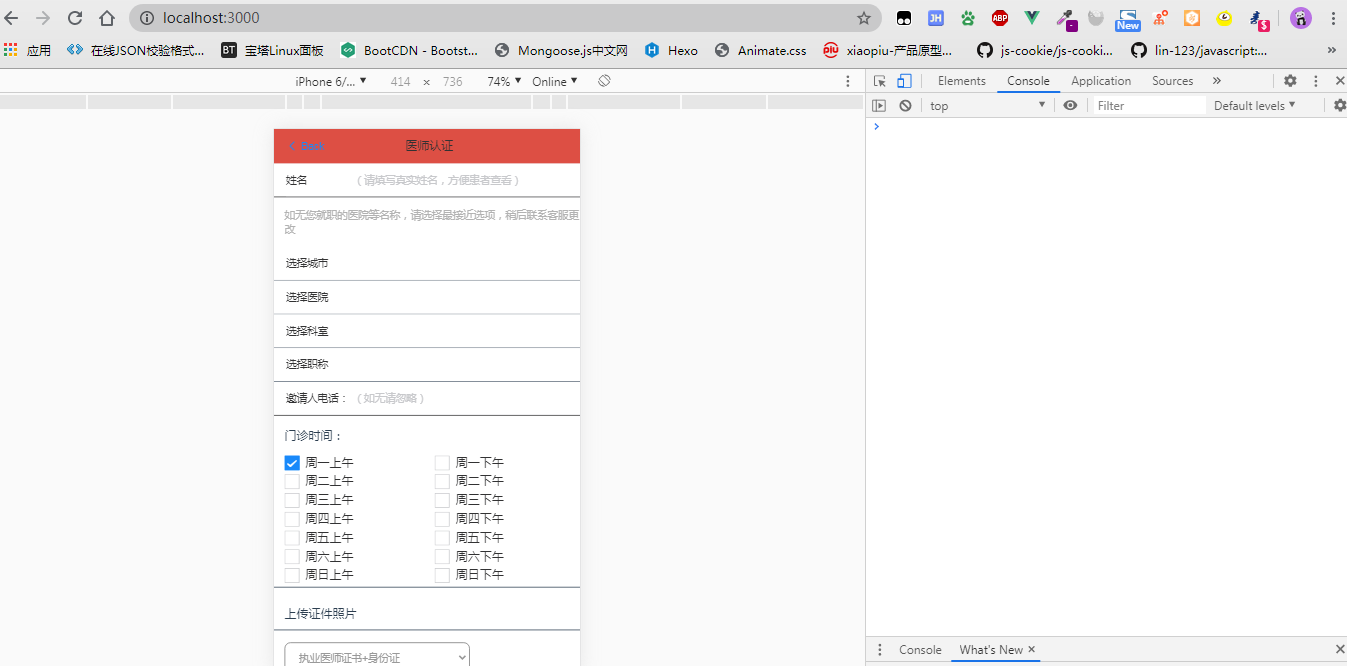Open the top context dropdown in console
This screenshot has width=1347, height=666.
point(987,105)
